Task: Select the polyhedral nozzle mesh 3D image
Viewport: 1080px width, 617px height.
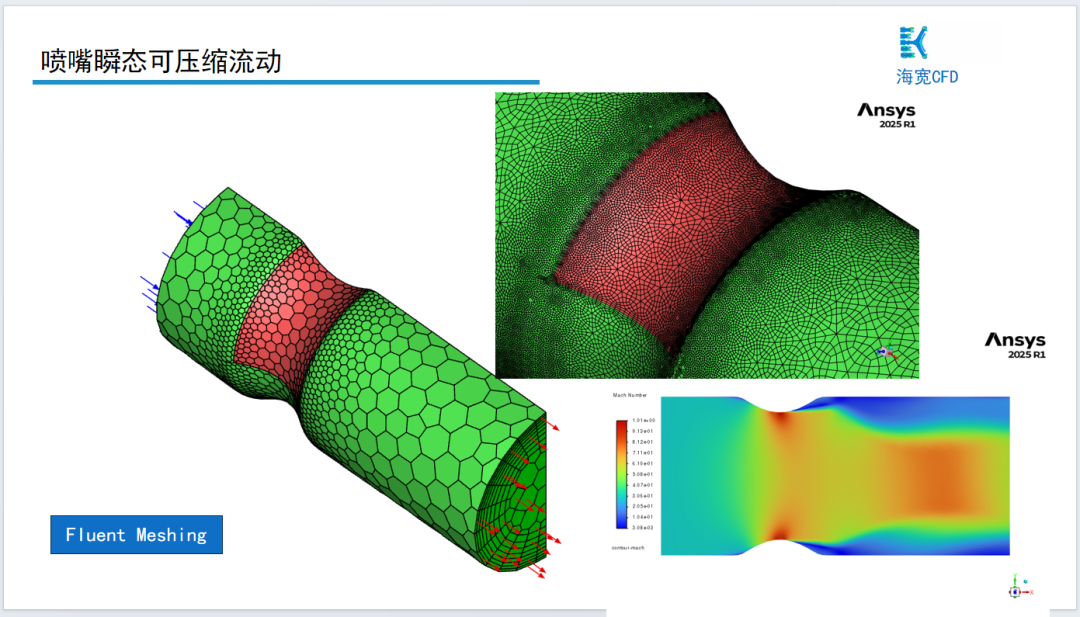Action: pyautogui.click(x=351, y=380)
